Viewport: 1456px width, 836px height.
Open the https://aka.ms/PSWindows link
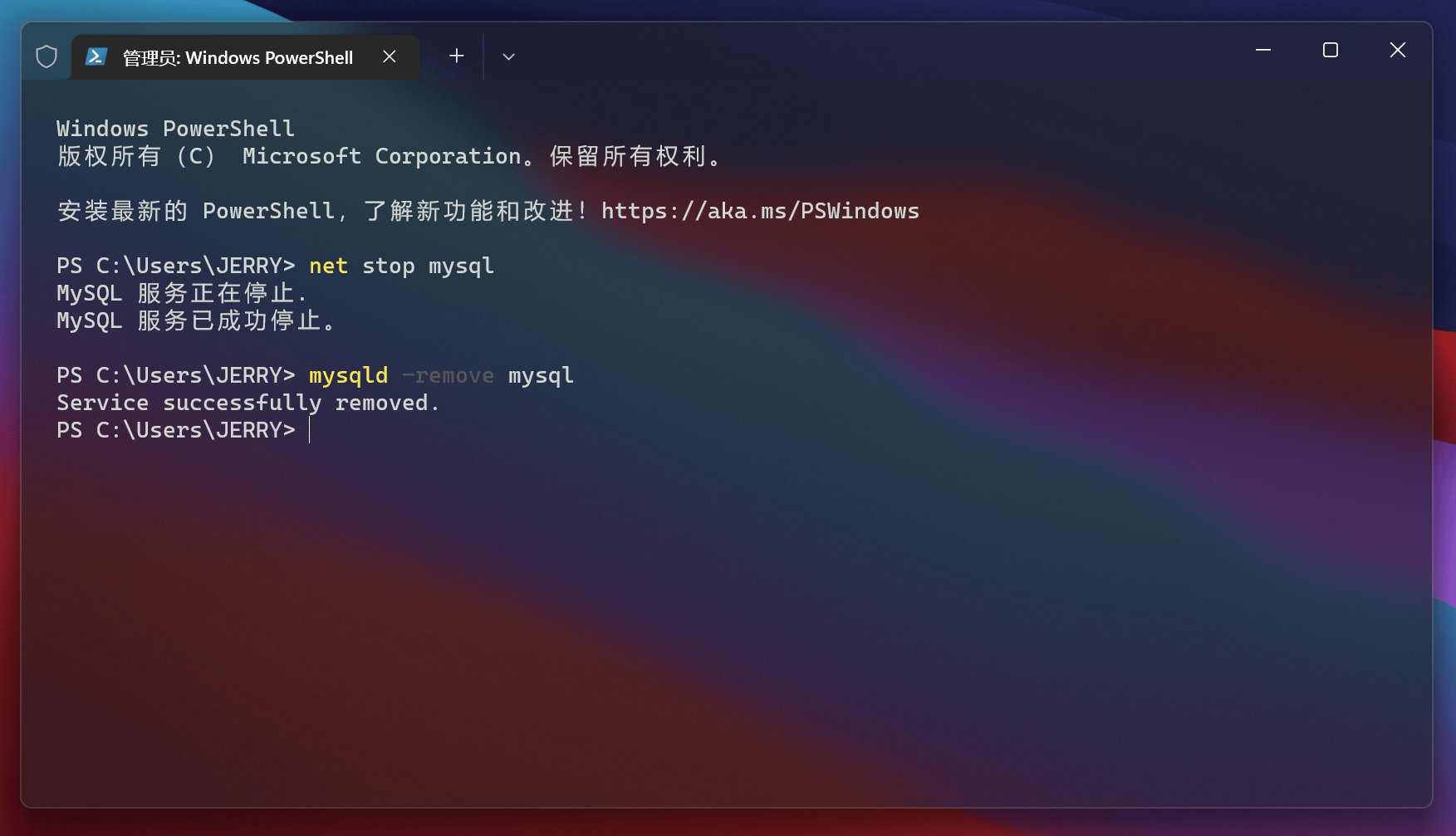coord(760,211)
